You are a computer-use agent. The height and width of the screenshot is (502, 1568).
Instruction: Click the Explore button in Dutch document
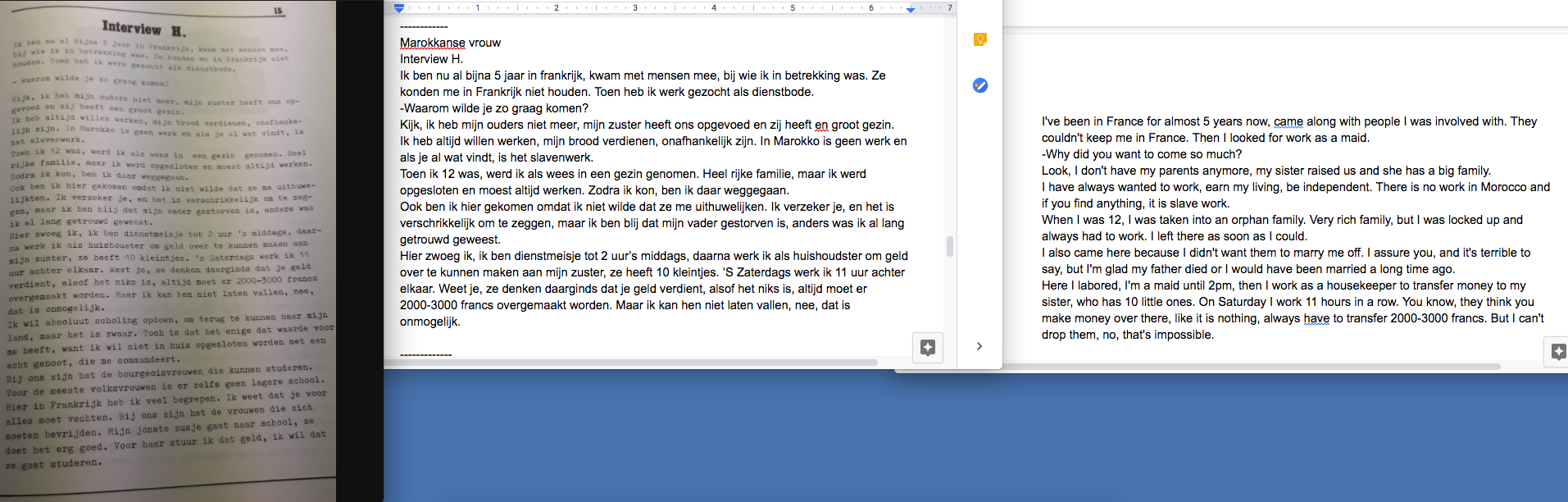928,348
